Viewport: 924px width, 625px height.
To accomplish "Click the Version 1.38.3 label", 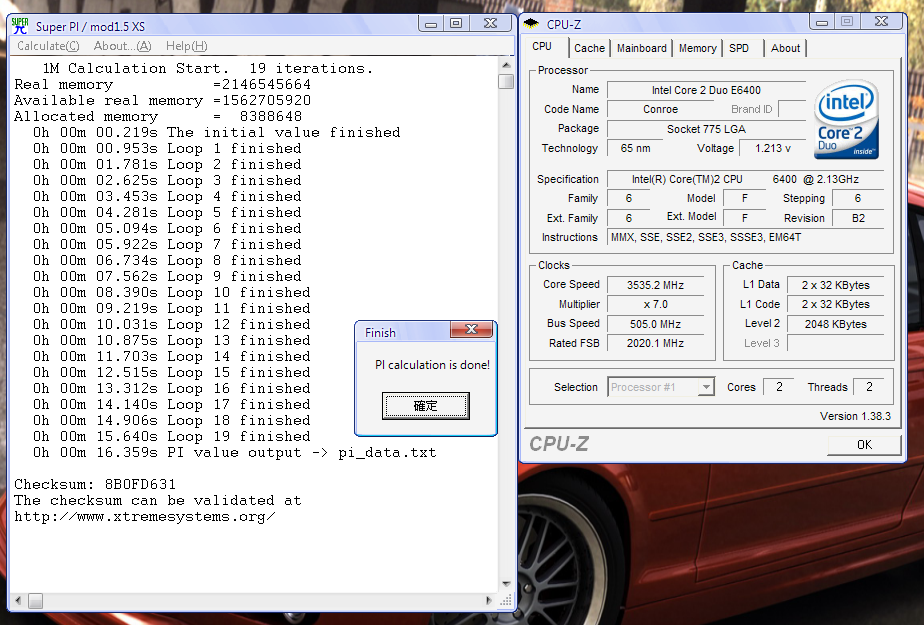I will [x=855, y=416].
